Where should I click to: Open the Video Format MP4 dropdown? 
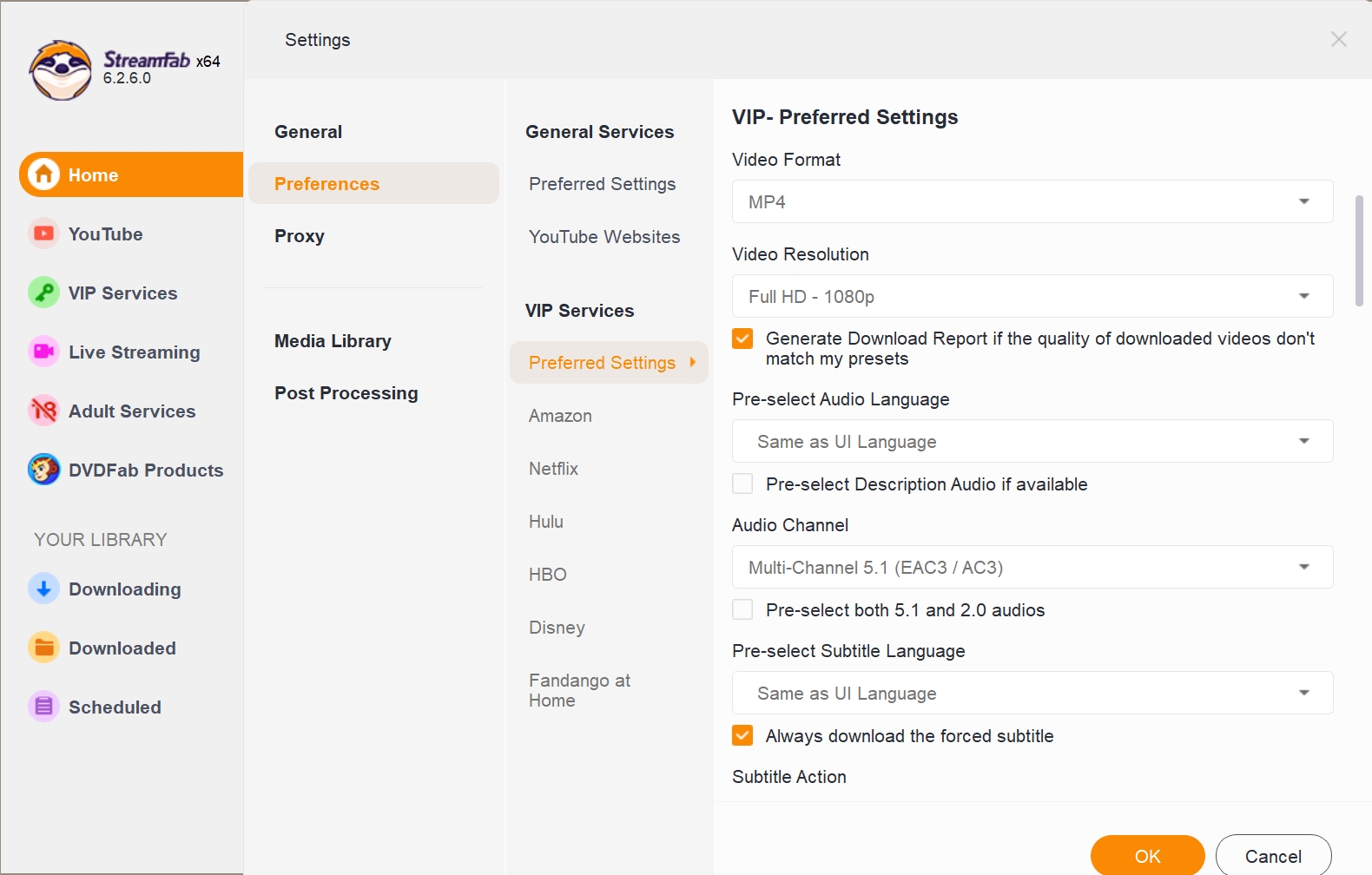(1032, 201)
